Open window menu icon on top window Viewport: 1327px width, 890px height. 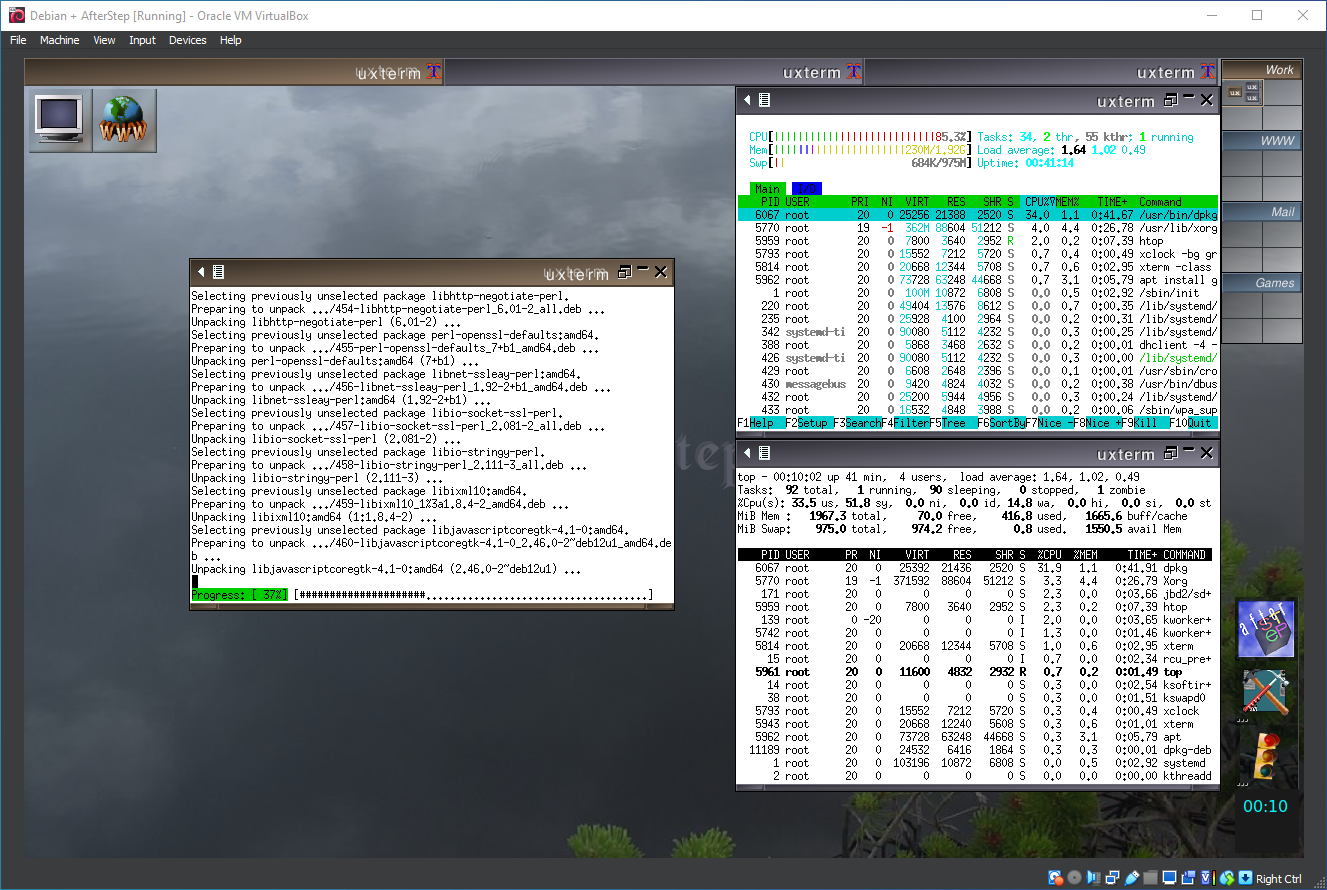(764, 453)
